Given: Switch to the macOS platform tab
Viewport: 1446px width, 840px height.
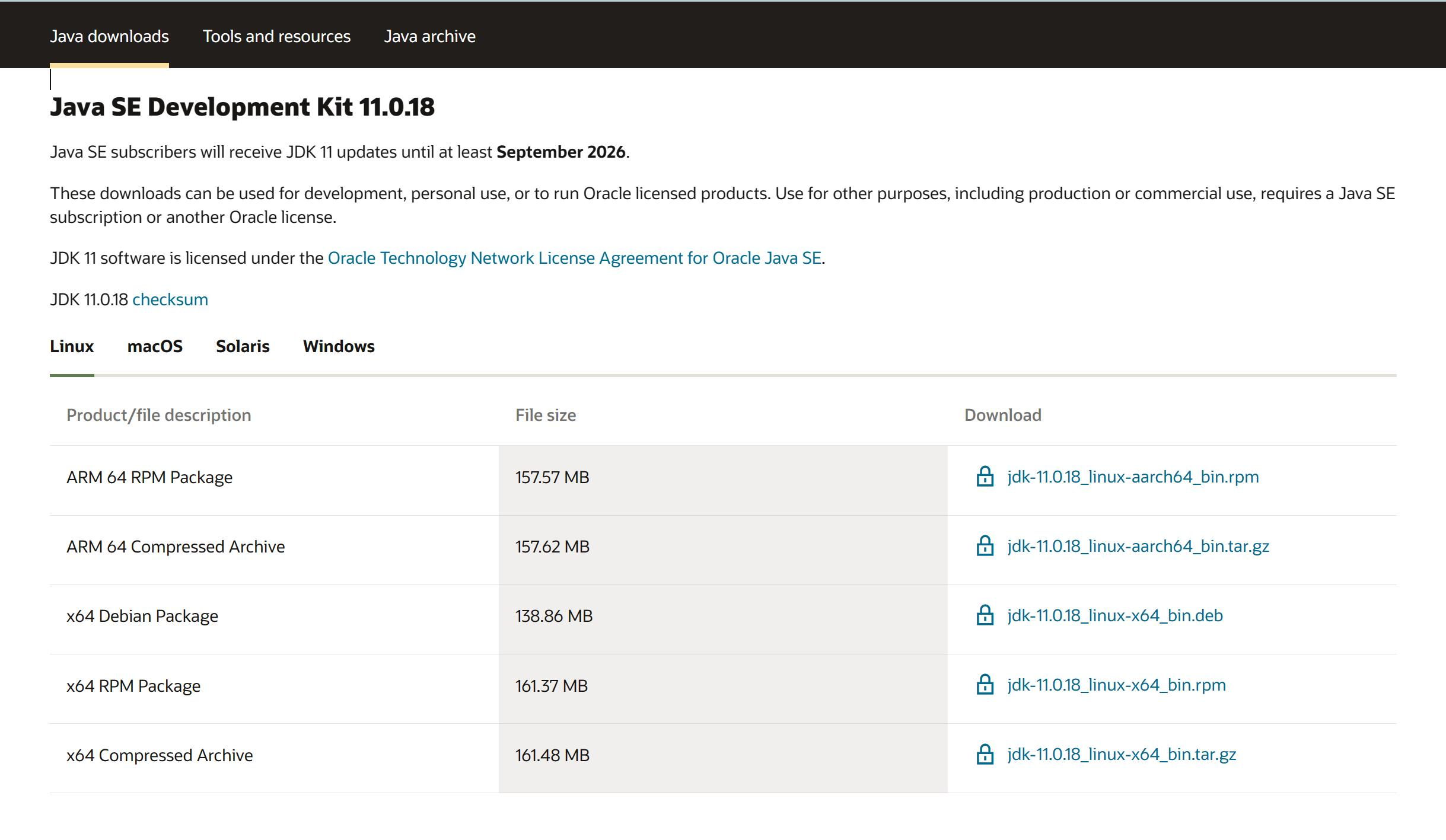Looking at the screenshot, I should [x=155, y=346].
